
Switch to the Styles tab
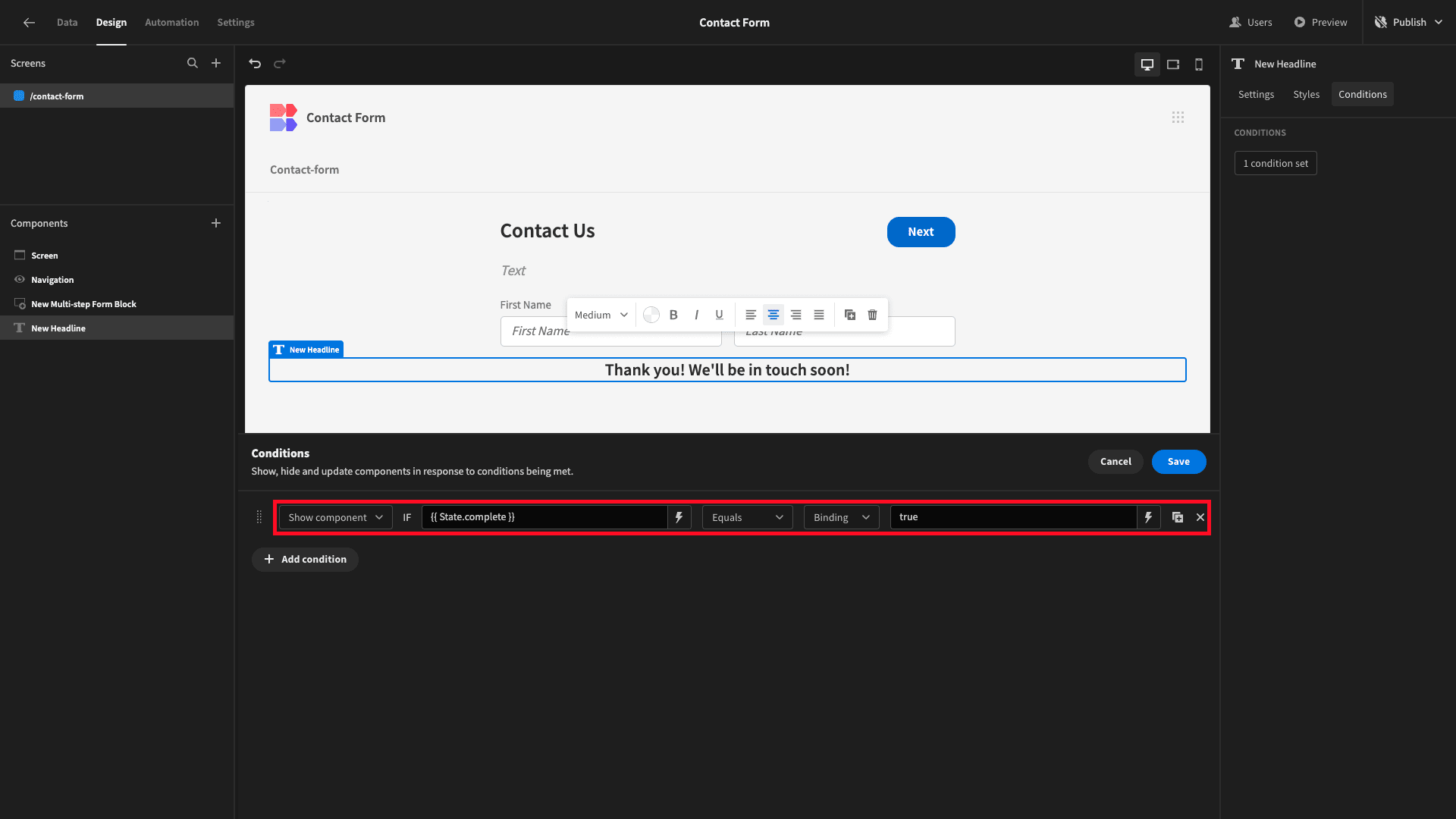1306,94
